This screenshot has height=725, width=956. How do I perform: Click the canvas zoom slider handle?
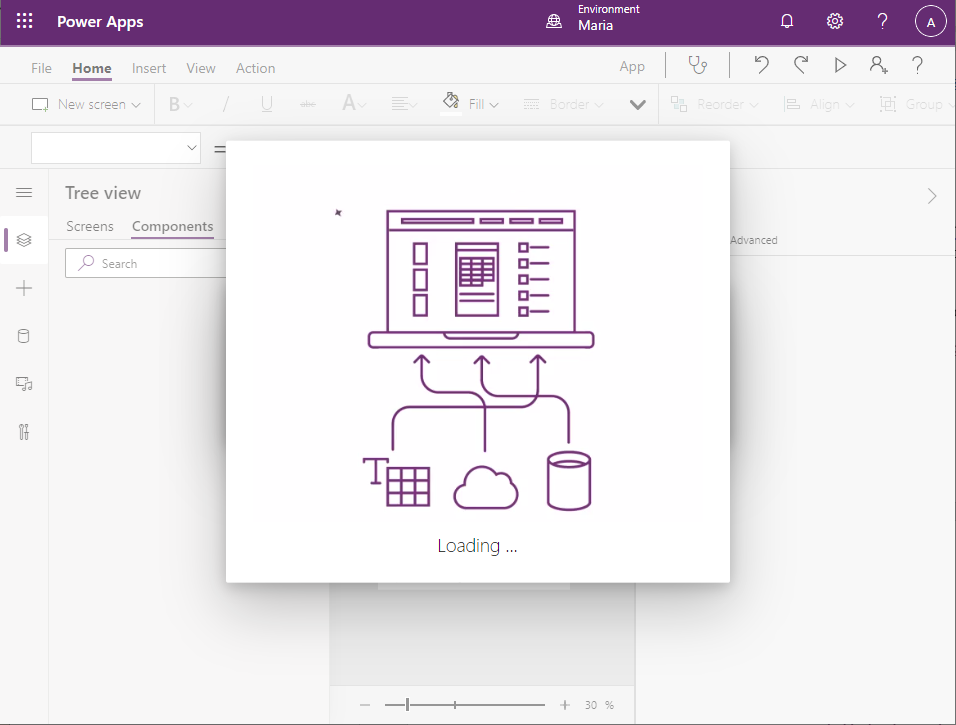(407, 705)
